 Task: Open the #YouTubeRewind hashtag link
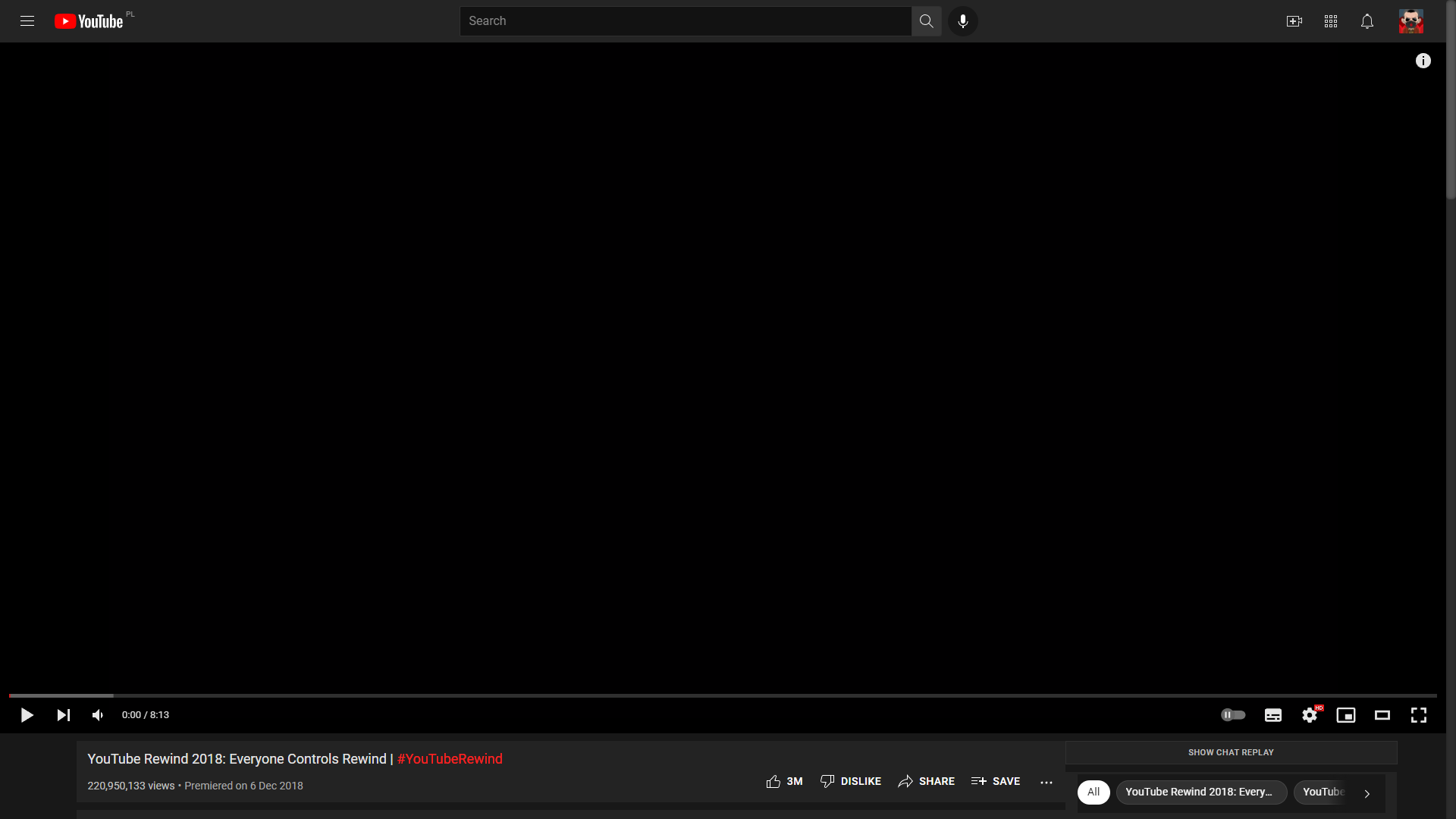pos(450,759)
